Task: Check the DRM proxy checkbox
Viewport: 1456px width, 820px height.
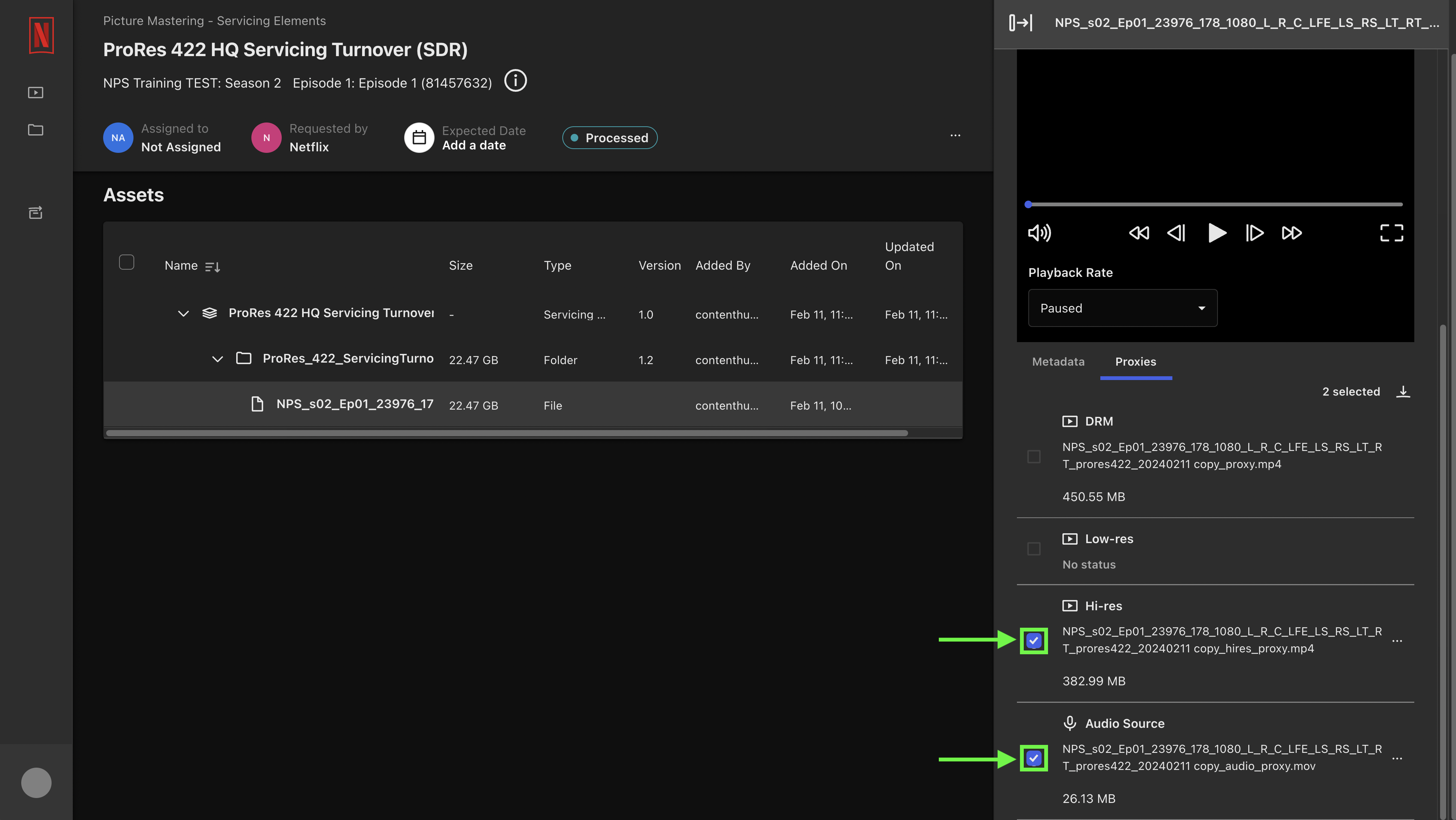Action: coord(1034,456)
